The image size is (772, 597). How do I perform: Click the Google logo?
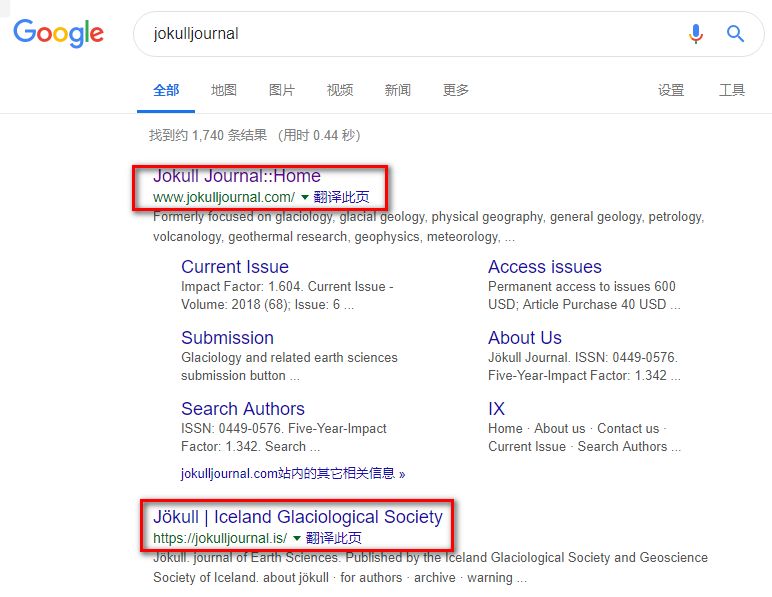pos(59,33)
